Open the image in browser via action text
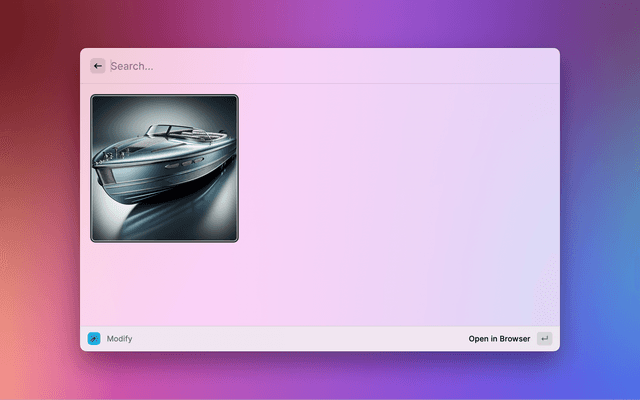The width and height of the screenshot is (640, 400). click(x=499, y=339)
